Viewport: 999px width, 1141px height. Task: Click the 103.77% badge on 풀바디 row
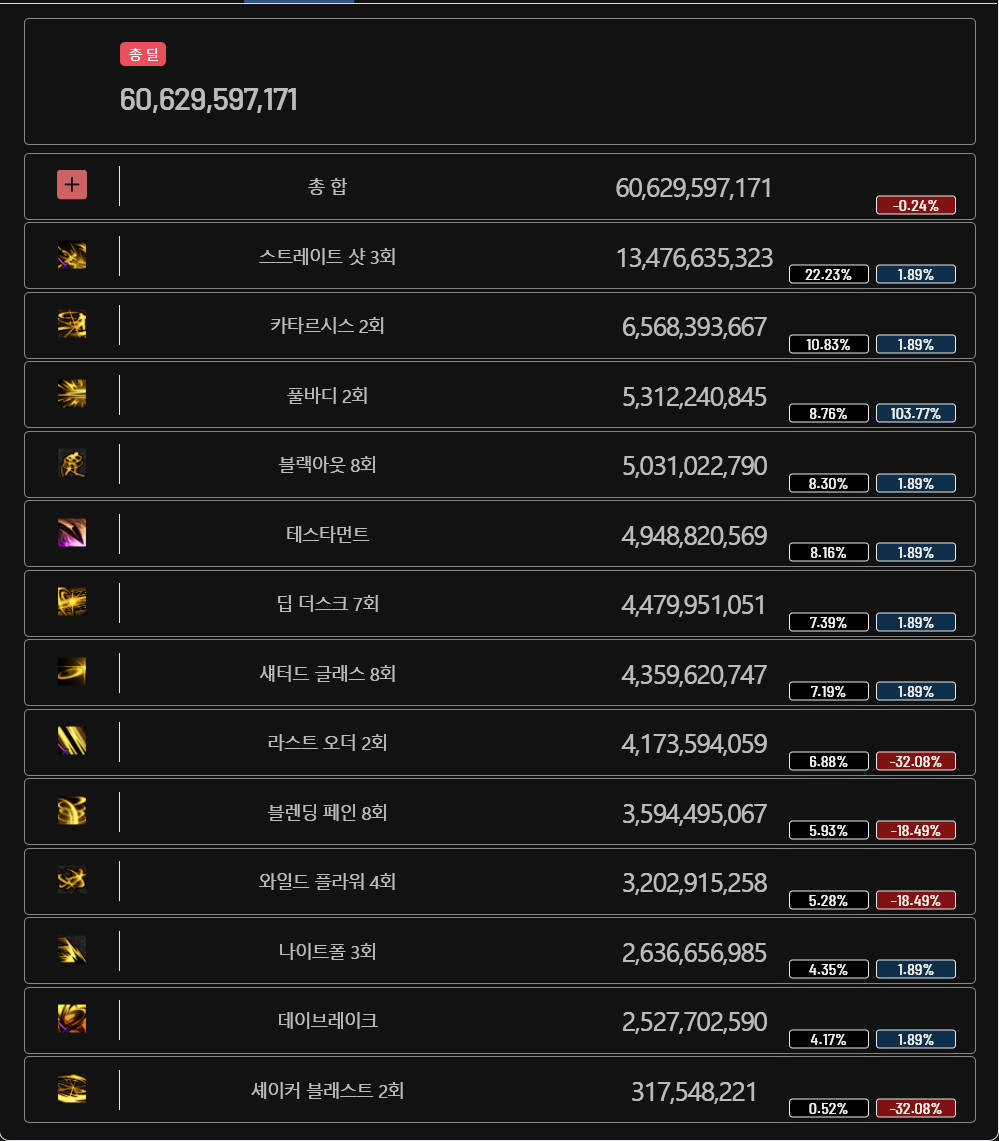[915, 413]
